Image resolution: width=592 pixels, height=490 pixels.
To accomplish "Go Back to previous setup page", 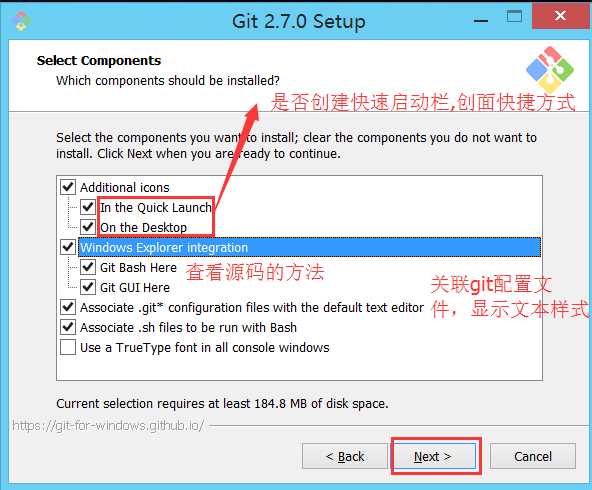I will (345, 456).
